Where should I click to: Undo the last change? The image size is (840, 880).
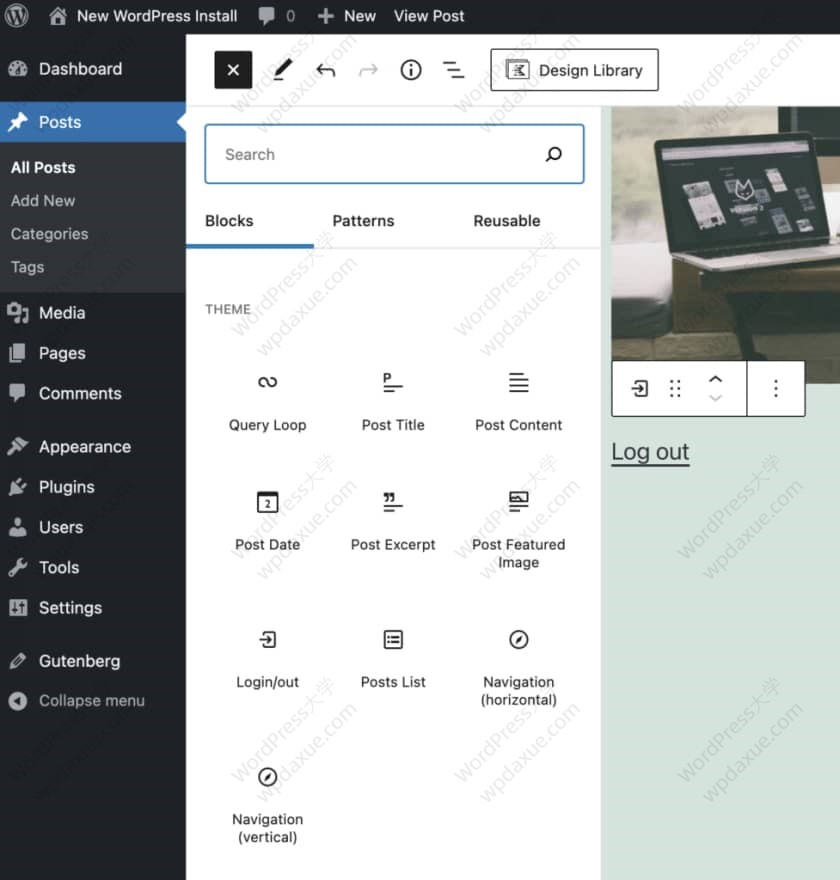pos(325,70)
